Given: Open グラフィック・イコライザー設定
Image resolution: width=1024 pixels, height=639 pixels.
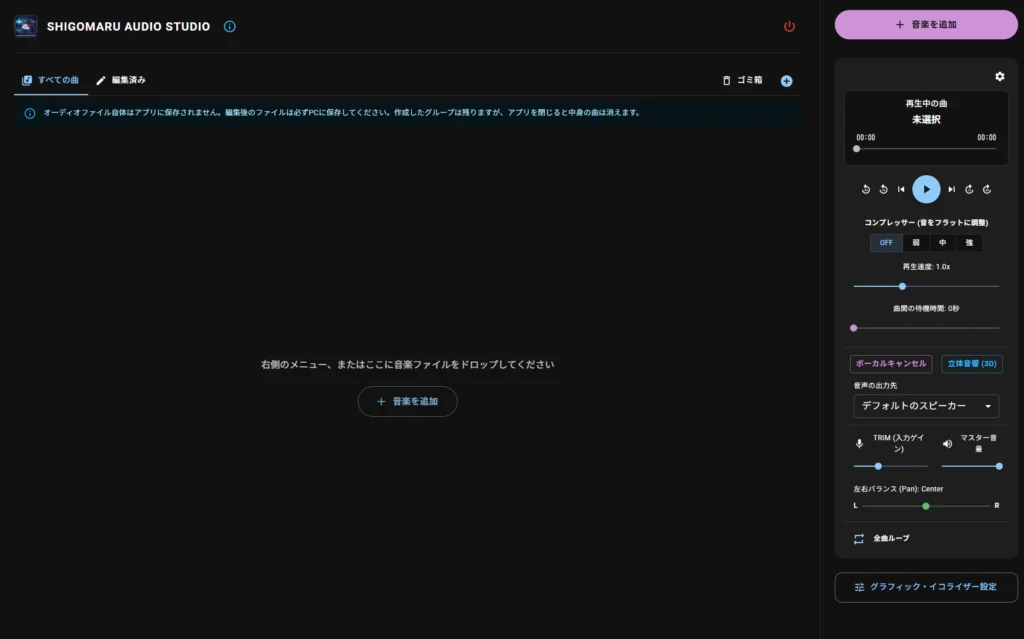Looking at the screenshot, I should point(925,587).
